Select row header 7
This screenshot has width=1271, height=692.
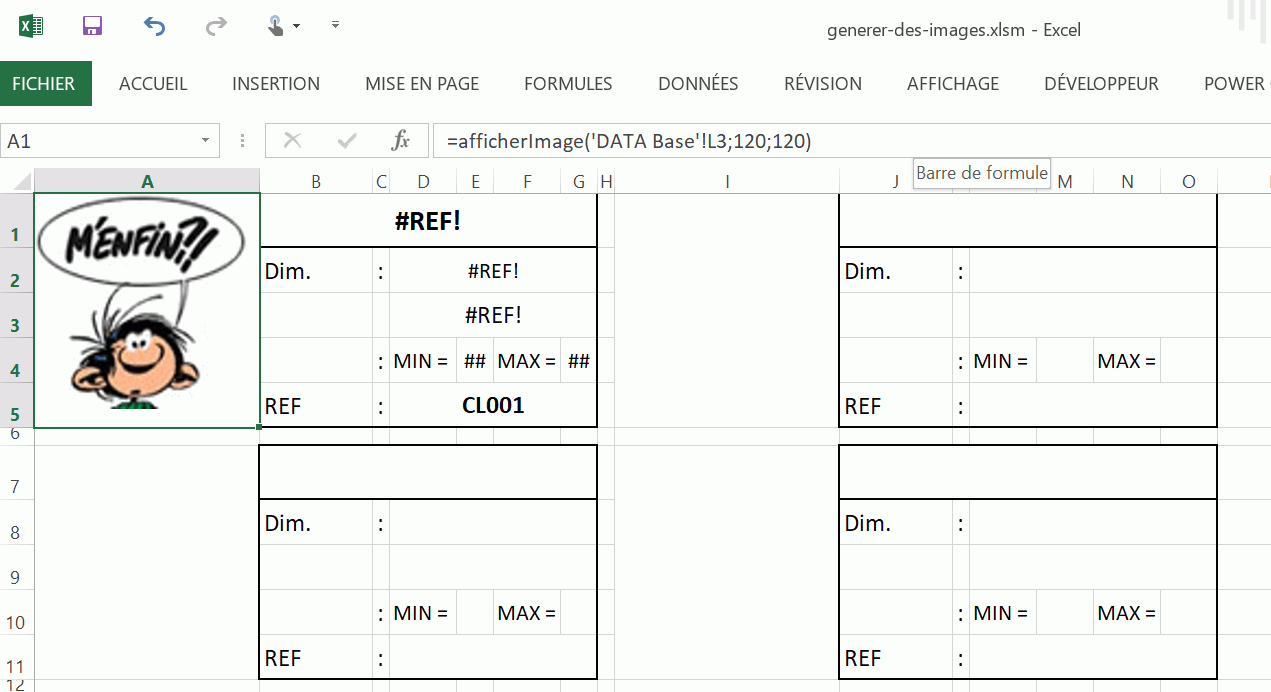pos(16,487)
